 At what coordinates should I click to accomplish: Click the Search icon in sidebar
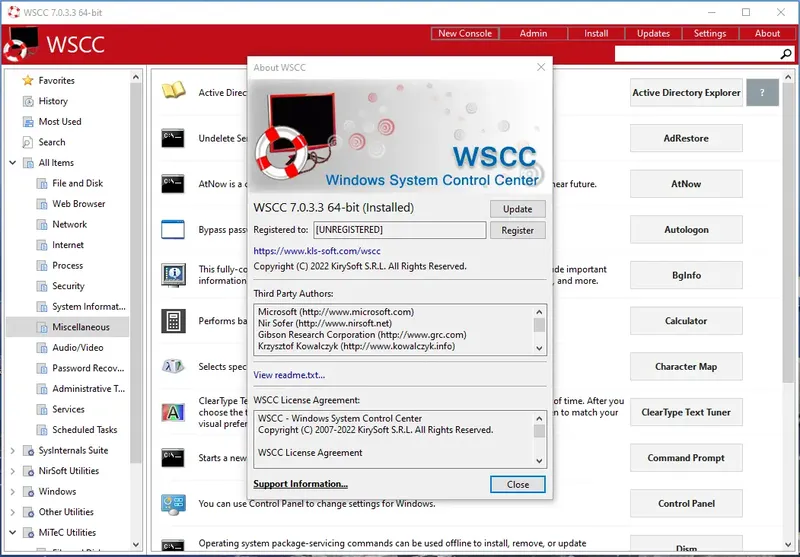(x=28, y=142)
